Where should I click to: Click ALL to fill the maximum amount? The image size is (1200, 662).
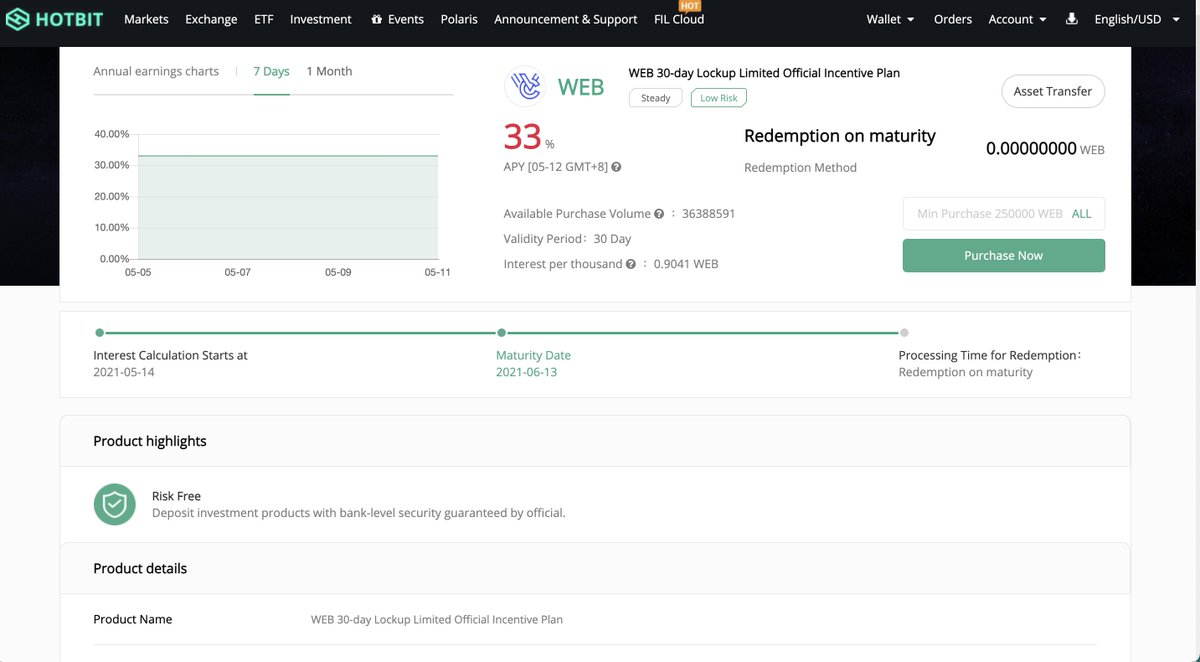pyautogui.click(x=1081, y=214)
